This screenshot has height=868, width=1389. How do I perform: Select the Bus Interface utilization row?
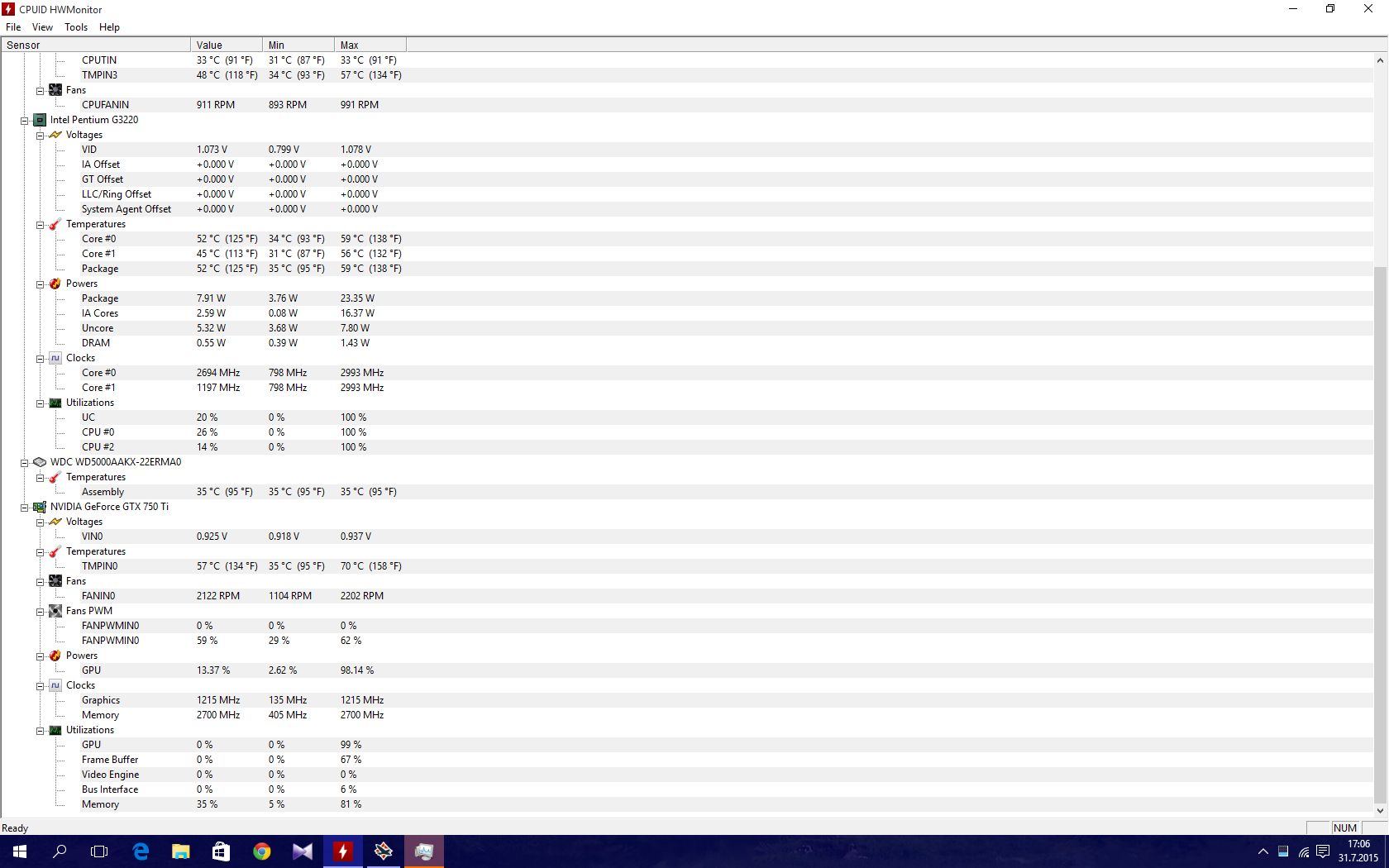click(686, 789)
